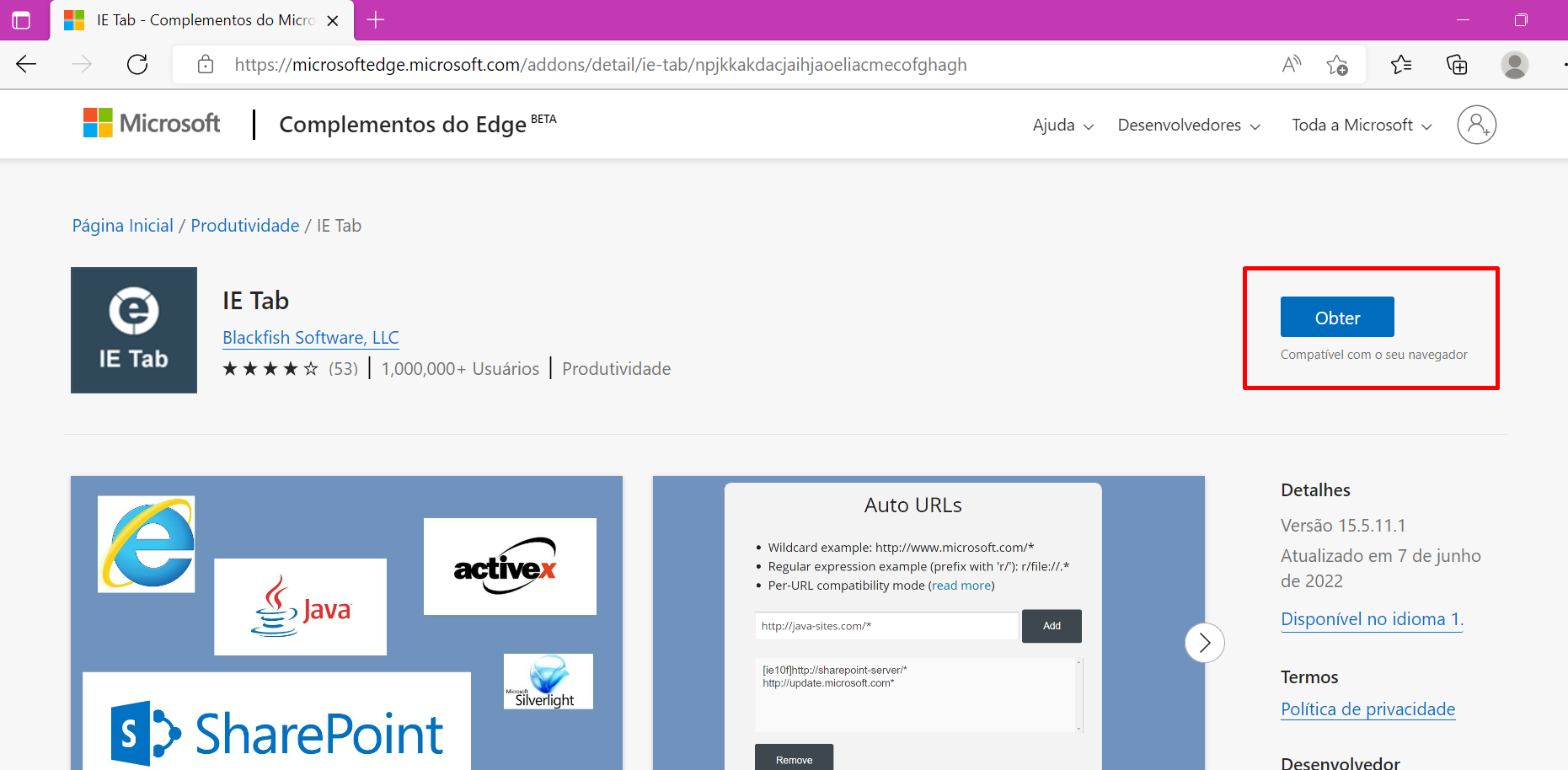Click the Produtividade category text
Screen dimensions: 1568x770
point(617,369)
